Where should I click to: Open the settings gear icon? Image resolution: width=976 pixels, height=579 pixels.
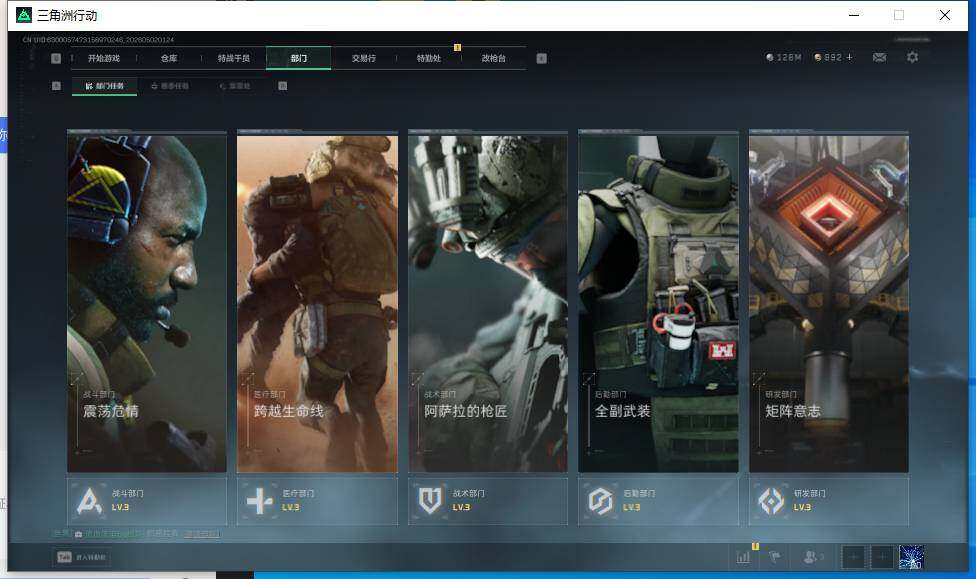click(x=913, y=57)
